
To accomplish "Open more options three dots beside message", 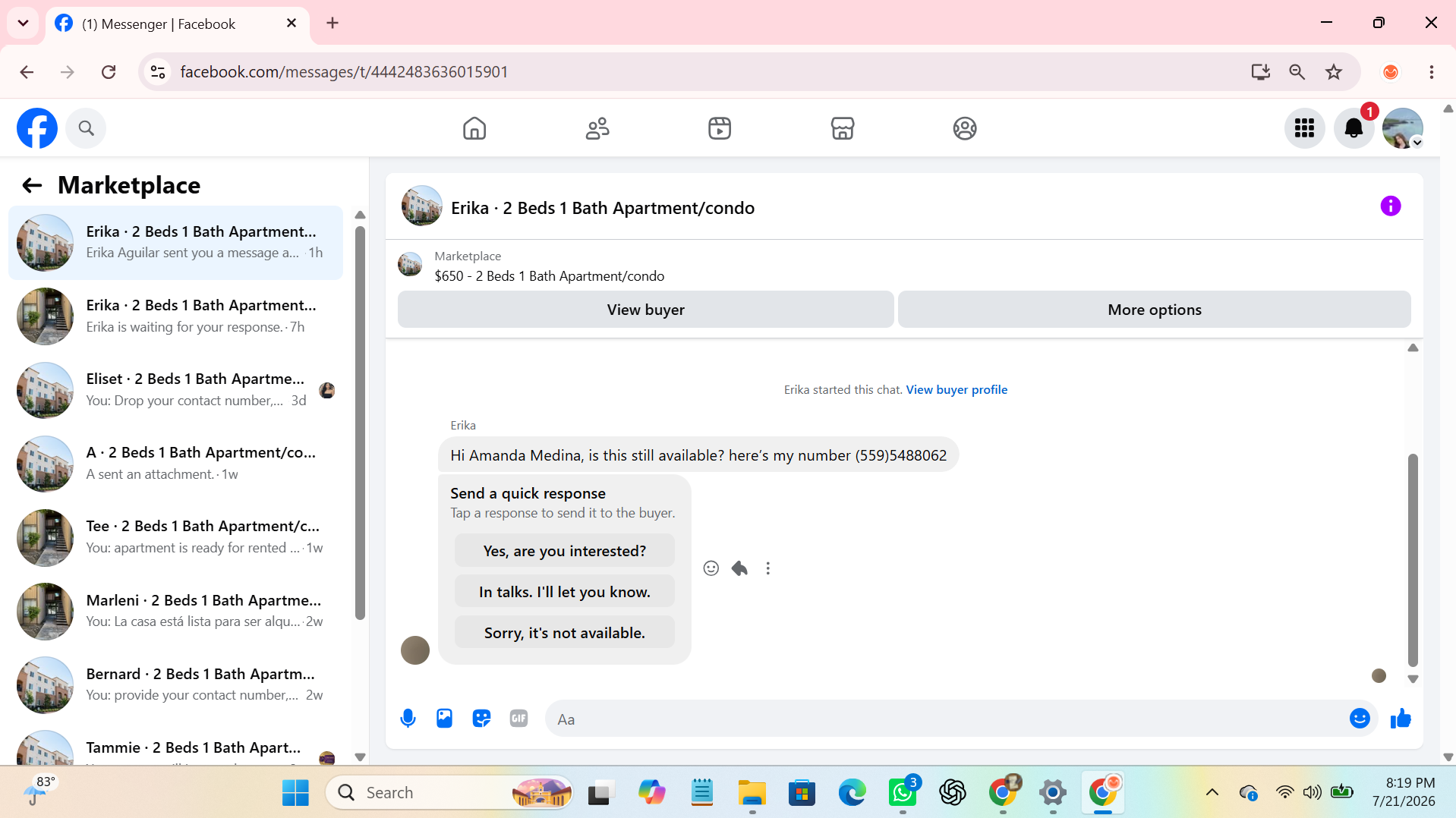I will point(768,568).
